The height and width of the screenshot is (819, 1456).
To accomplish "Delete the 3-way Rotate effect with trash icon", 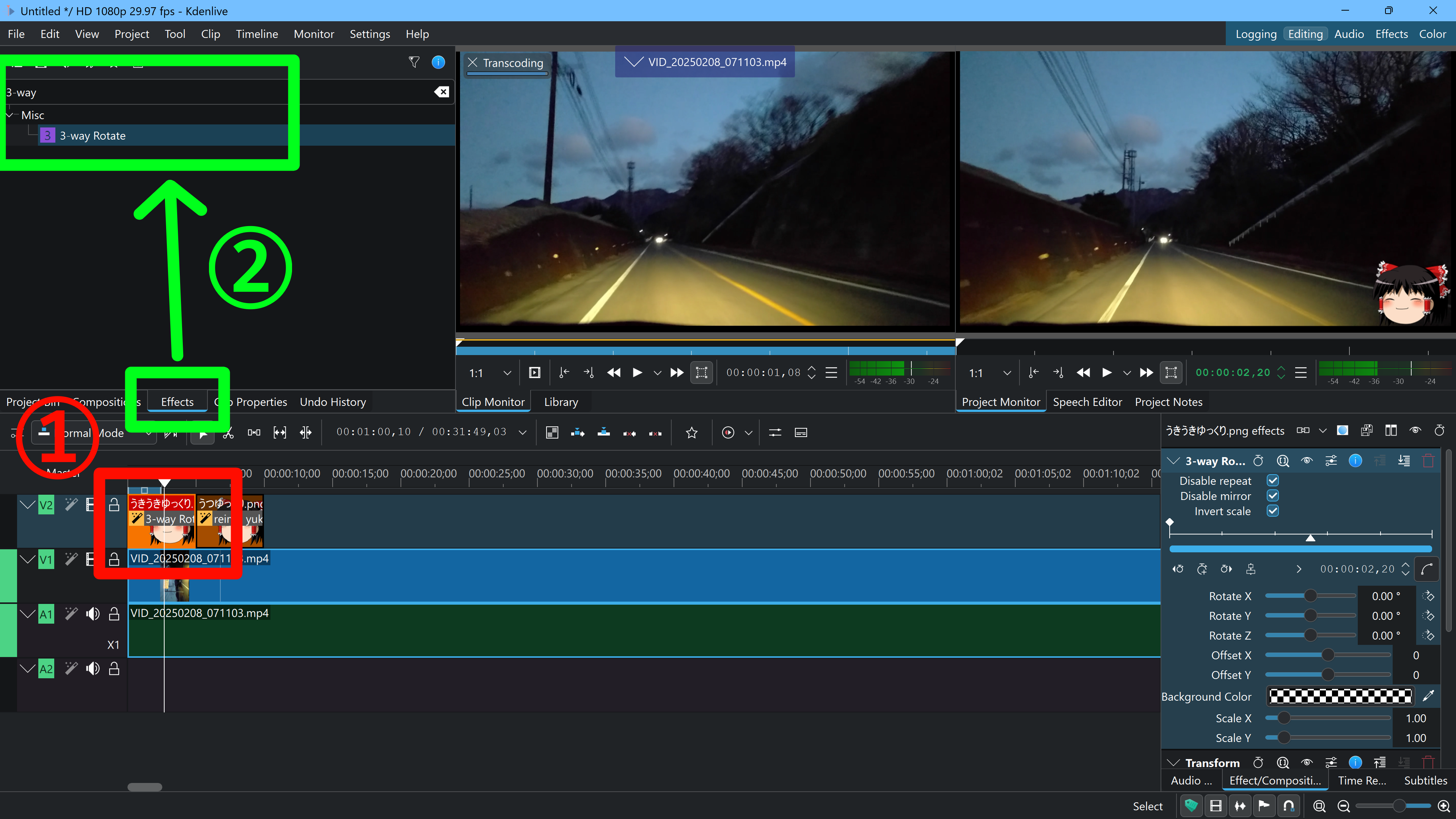I will [1428, 461].
